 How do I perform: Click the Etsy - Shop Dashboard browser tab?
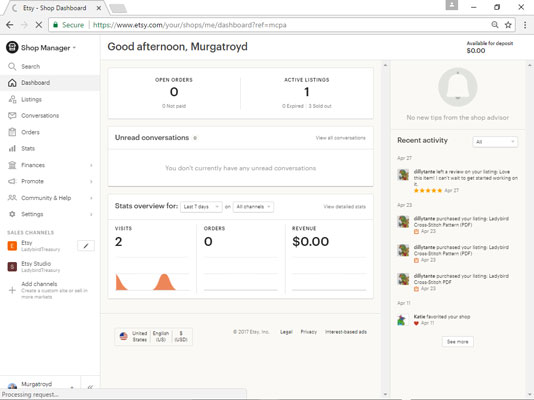coord(54,8)
